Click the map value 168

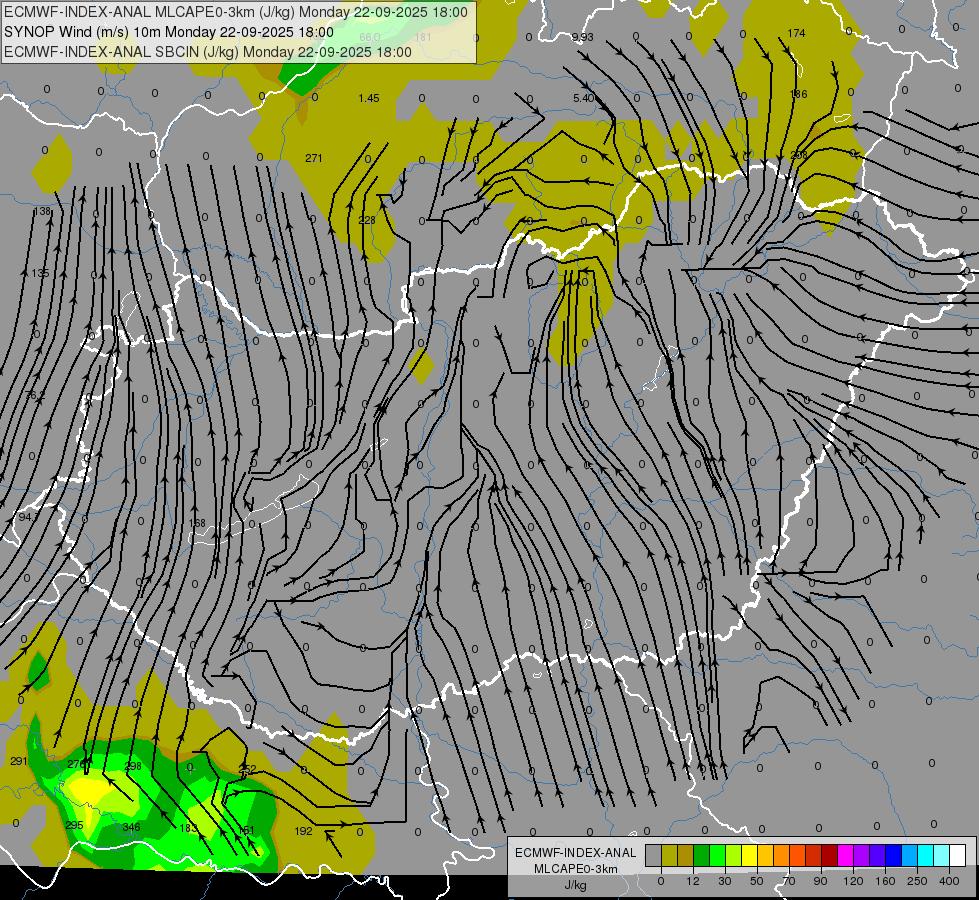(197, 523)
